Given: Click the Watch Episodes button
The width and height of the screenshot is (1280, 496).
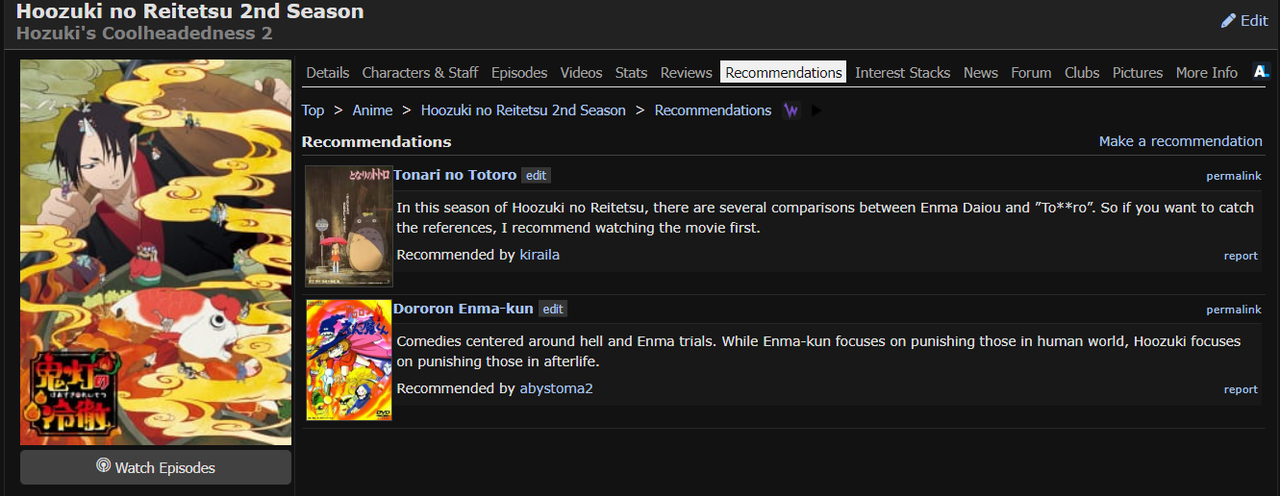Looking at the screenshot, I should coord(156,467).
